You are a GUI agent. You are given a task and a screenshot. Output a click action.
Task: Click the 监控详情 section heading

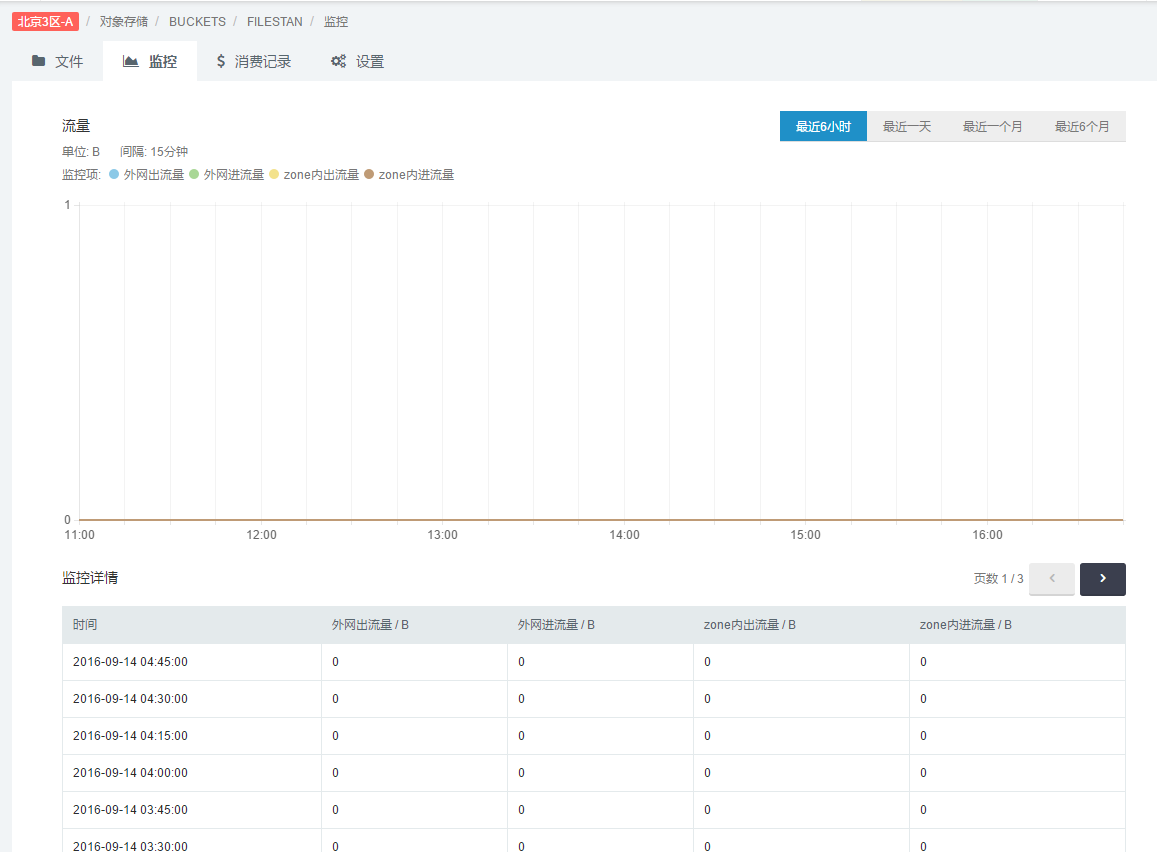(x=90, y=578)
